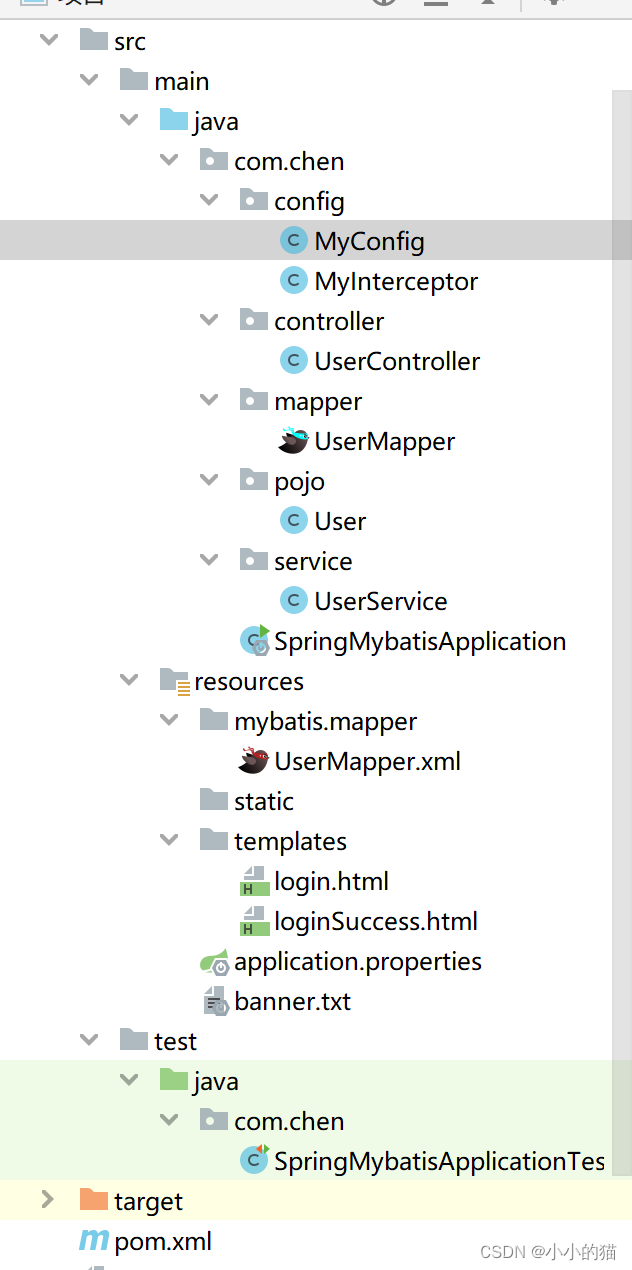Click the MyBatis icon beside UserMapper.xml
This screenshot has width=632, height=1270.
(254, 760)
